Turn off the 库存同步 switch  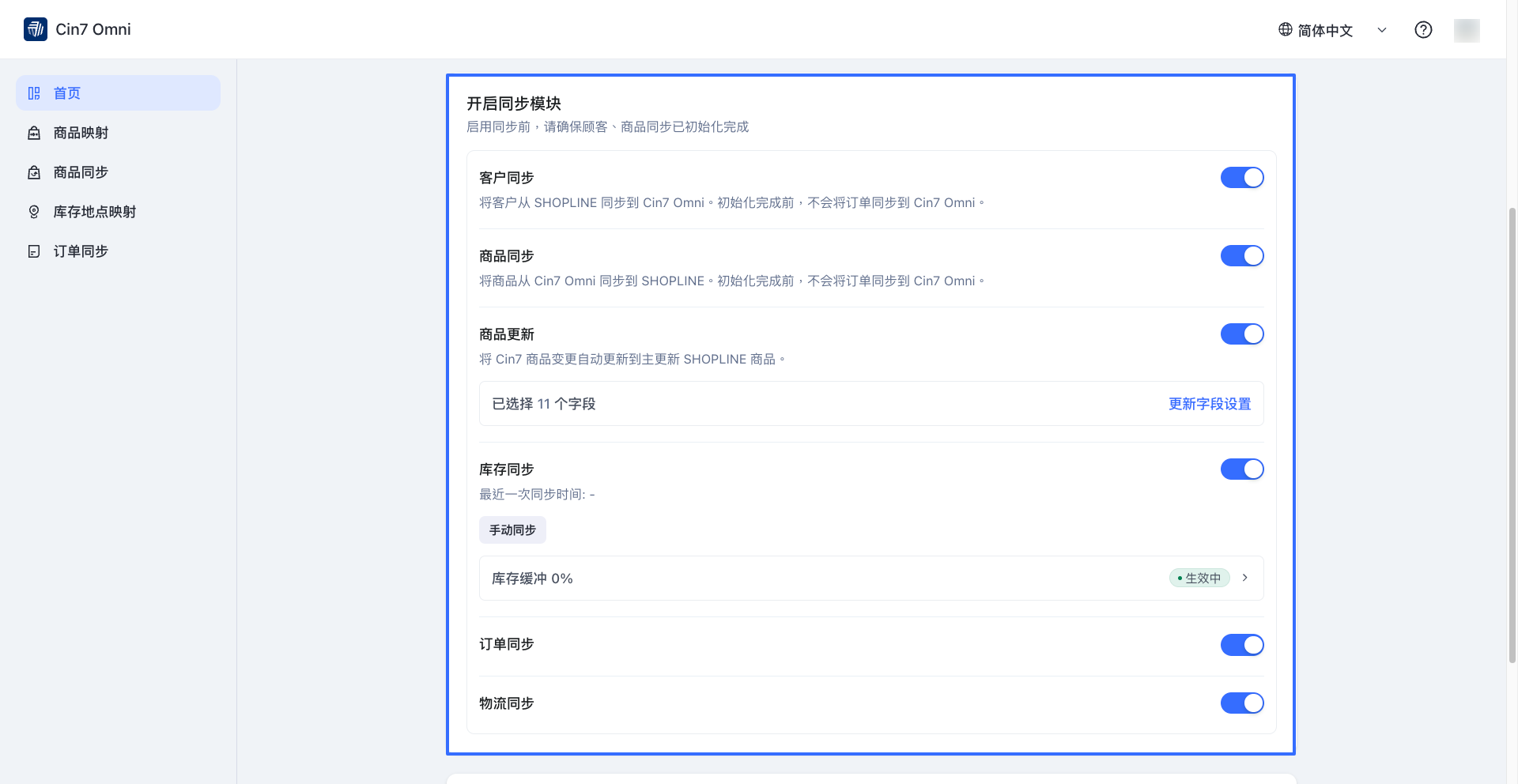(1242, 469)
